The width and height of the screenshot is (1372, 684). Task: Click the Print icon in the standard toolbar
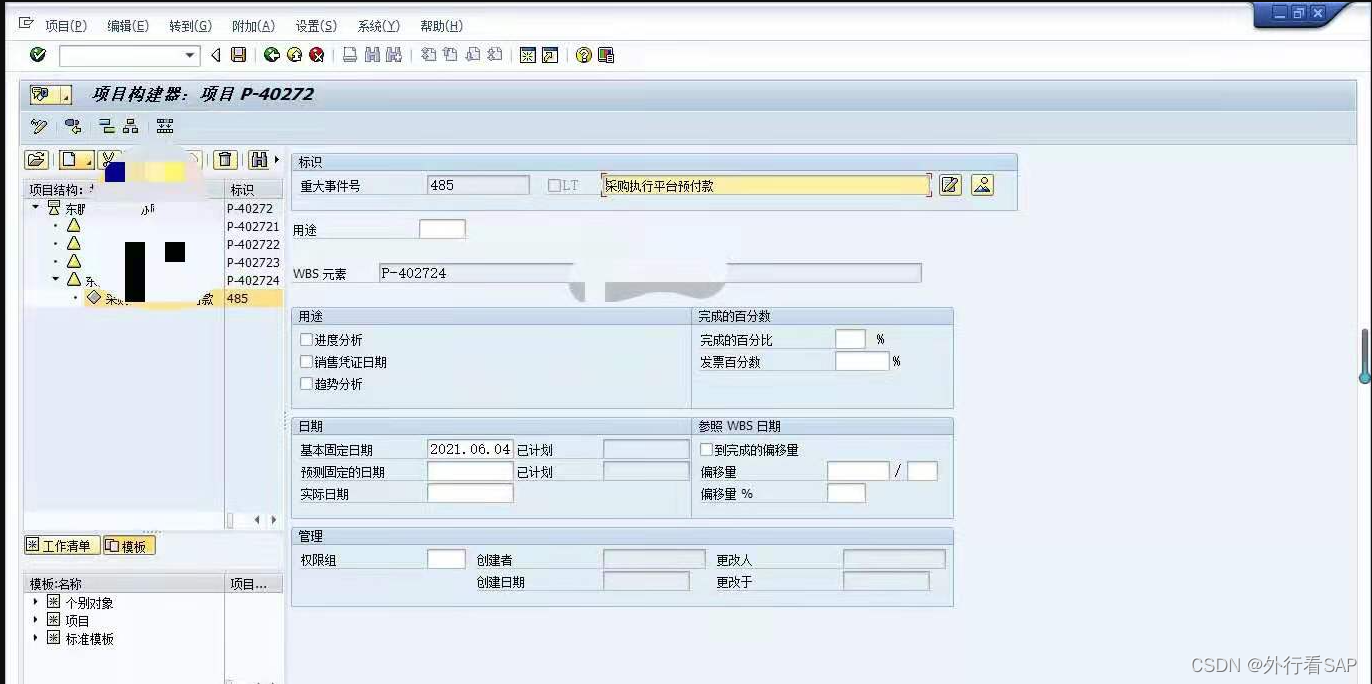(x=352, y=55)
